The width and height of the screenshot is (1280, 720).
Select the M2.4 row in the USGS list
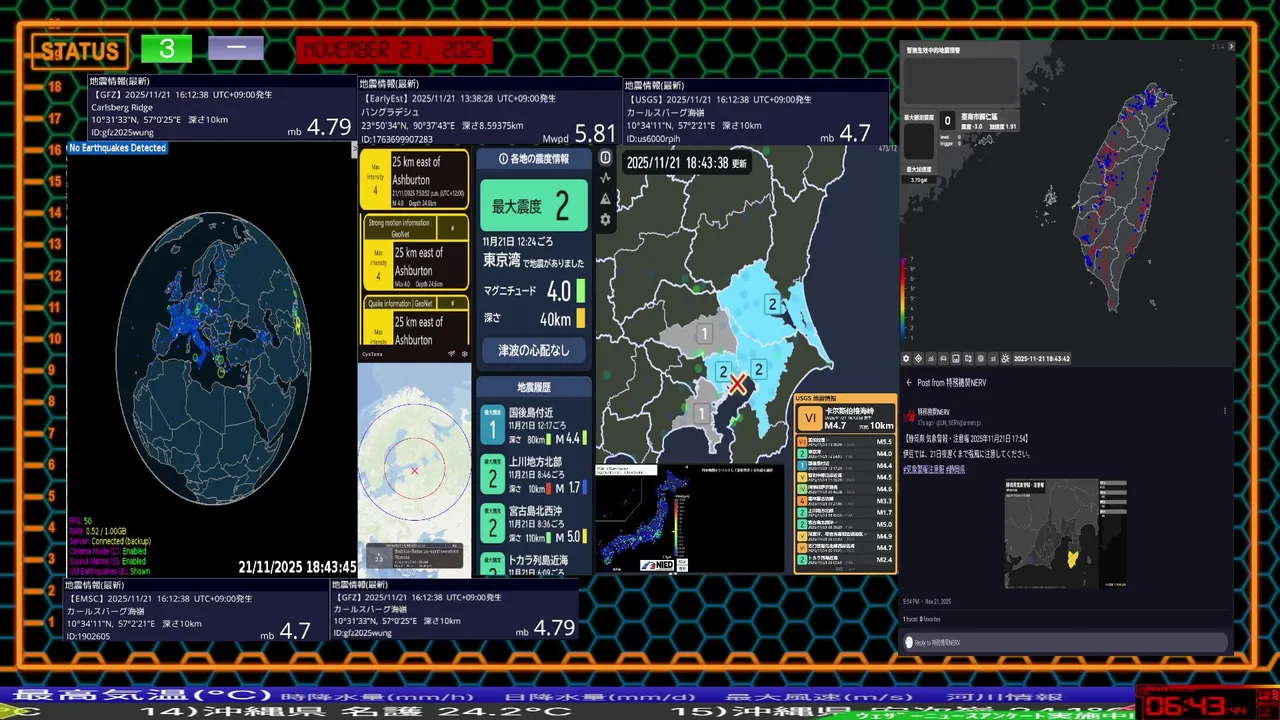[x=845, y=560]
